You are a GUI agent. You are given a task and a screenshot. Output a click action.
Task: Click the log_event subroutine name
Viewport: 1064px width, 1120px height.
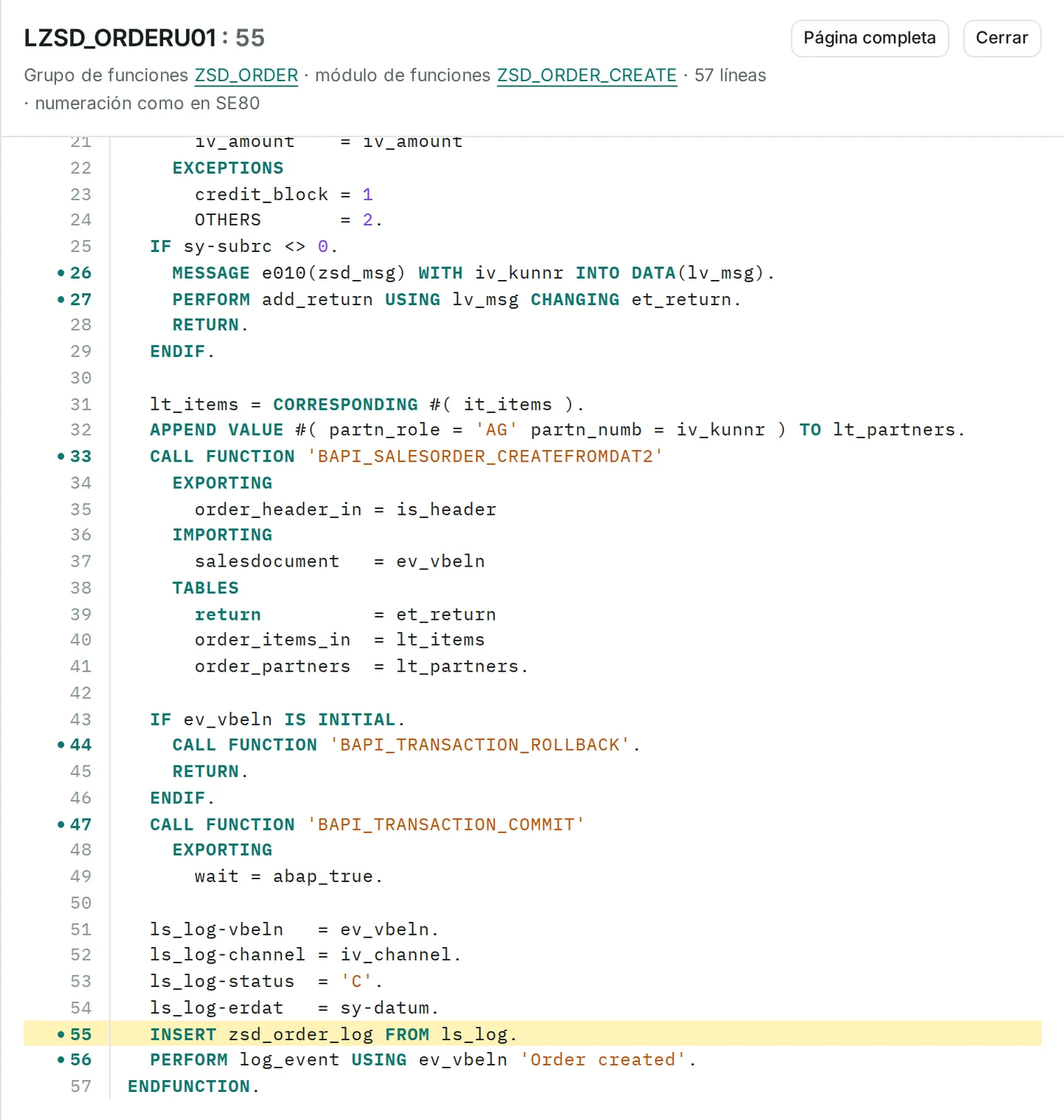[290, 1059]
